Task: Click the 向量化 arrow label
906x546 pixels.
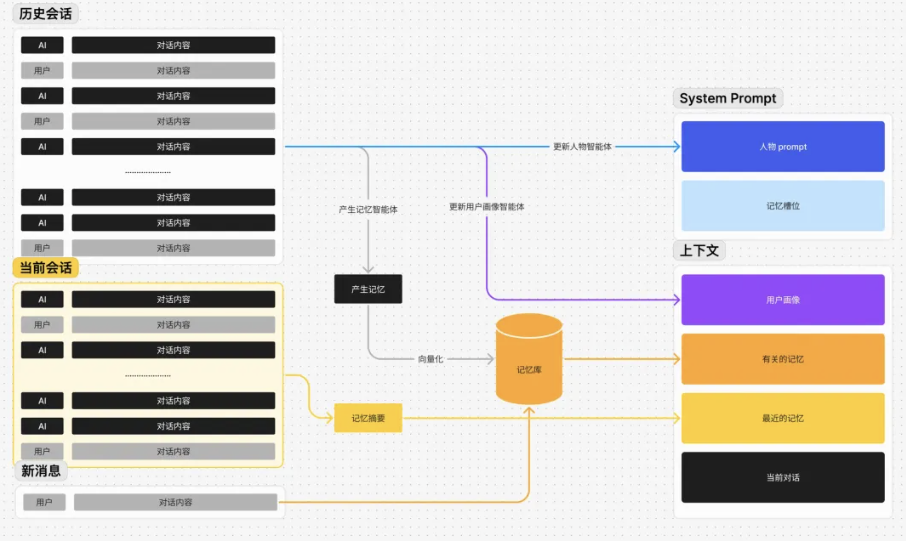Action: pos(430,358)
